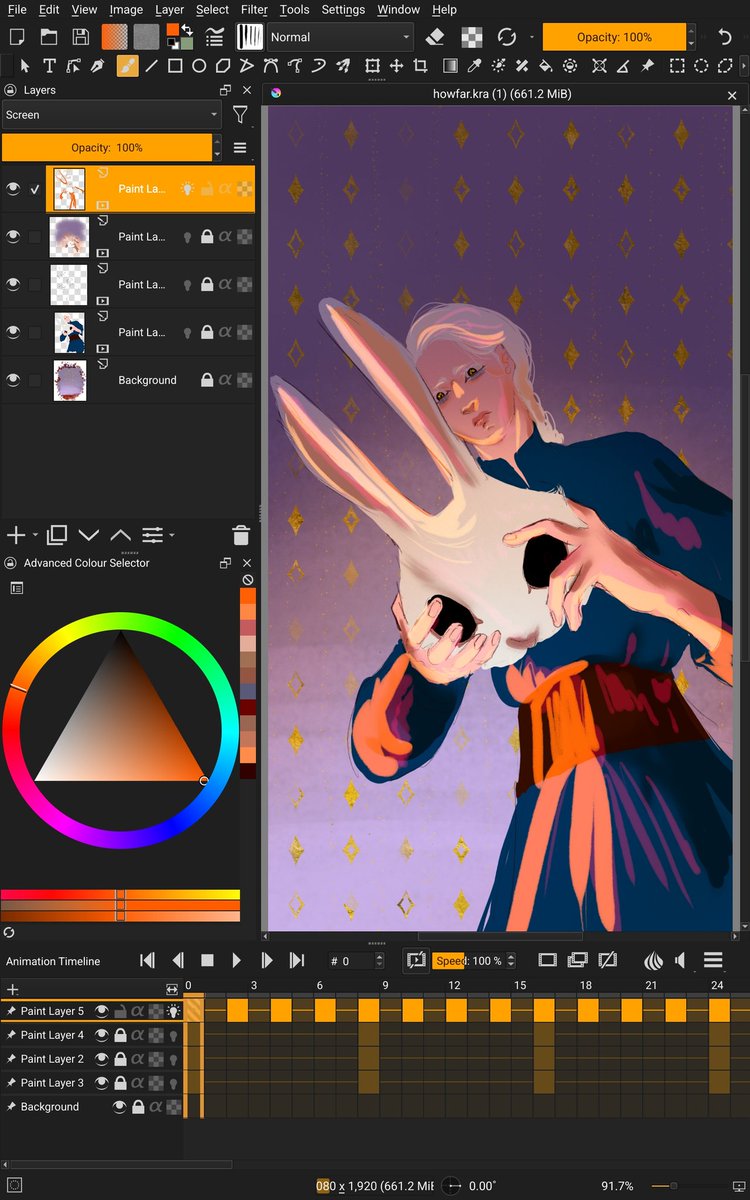Image resolution: width=750 pixels, height=1200 pixels.
Task: Save the document with floppy icon
Action: coord(80,37)
